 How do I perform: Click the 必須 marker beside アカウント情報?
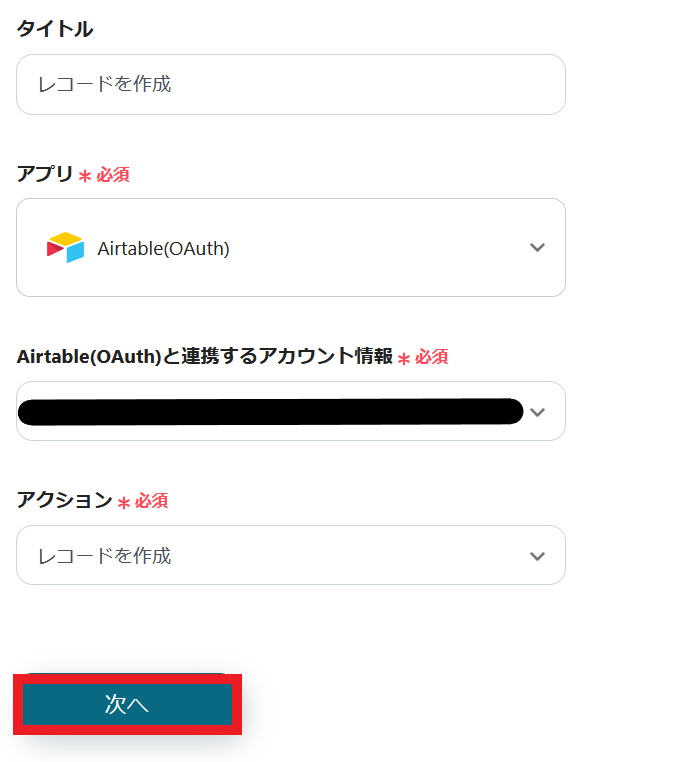432,357
